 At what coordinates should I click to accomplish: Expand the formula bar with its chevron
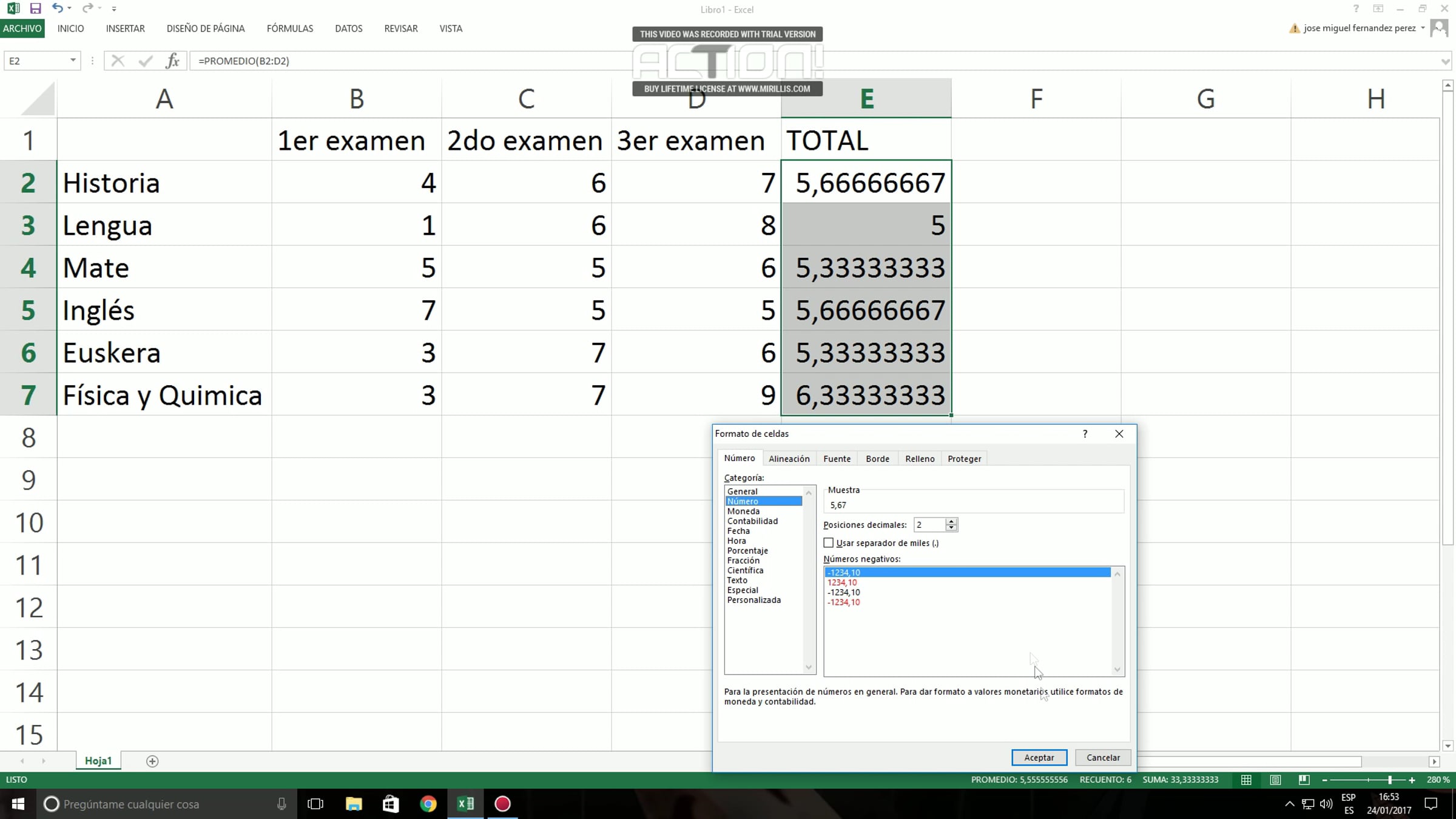[1446, 61]
